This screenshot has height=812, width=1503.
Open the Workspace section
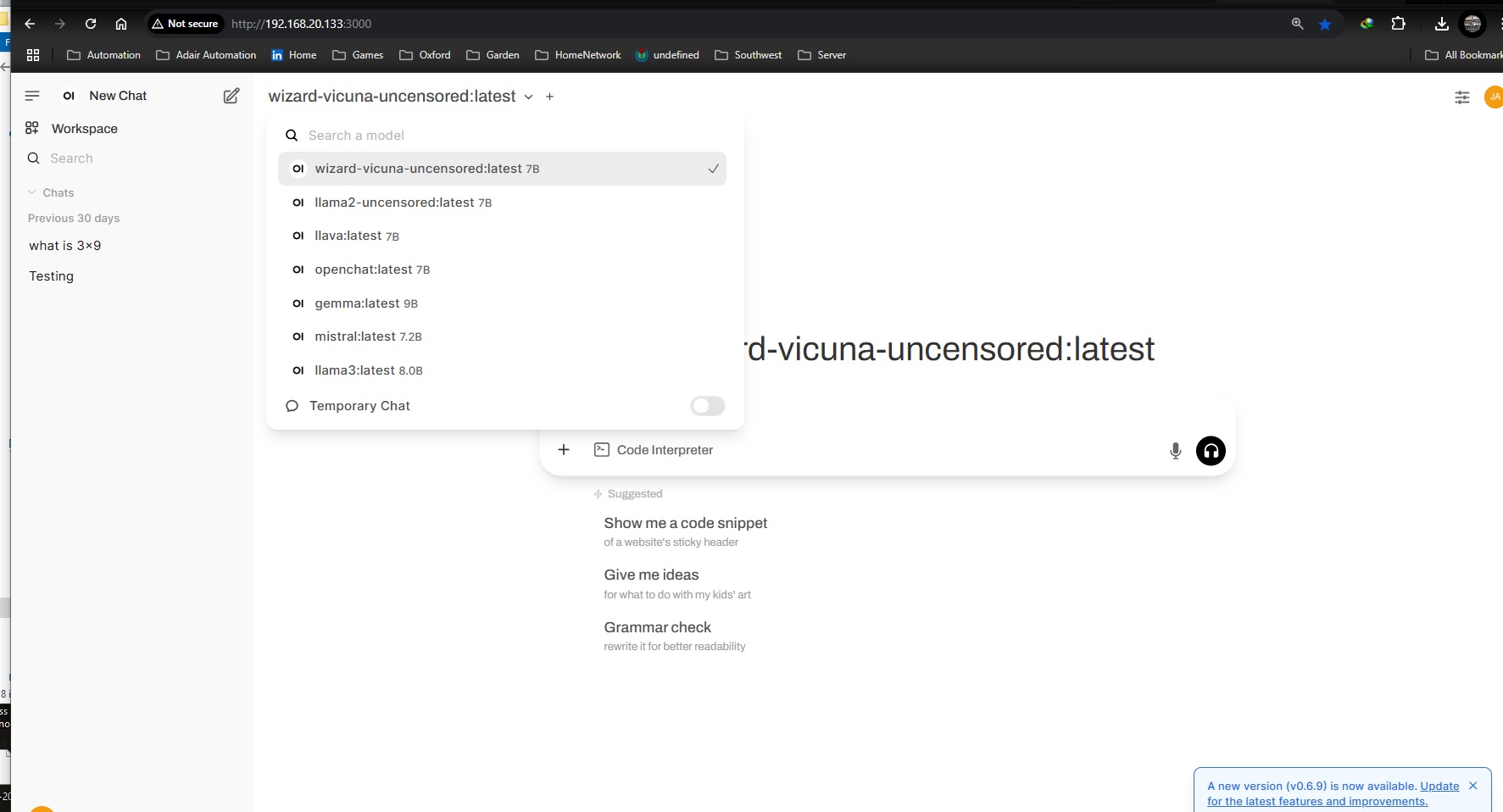coord(84,129)
